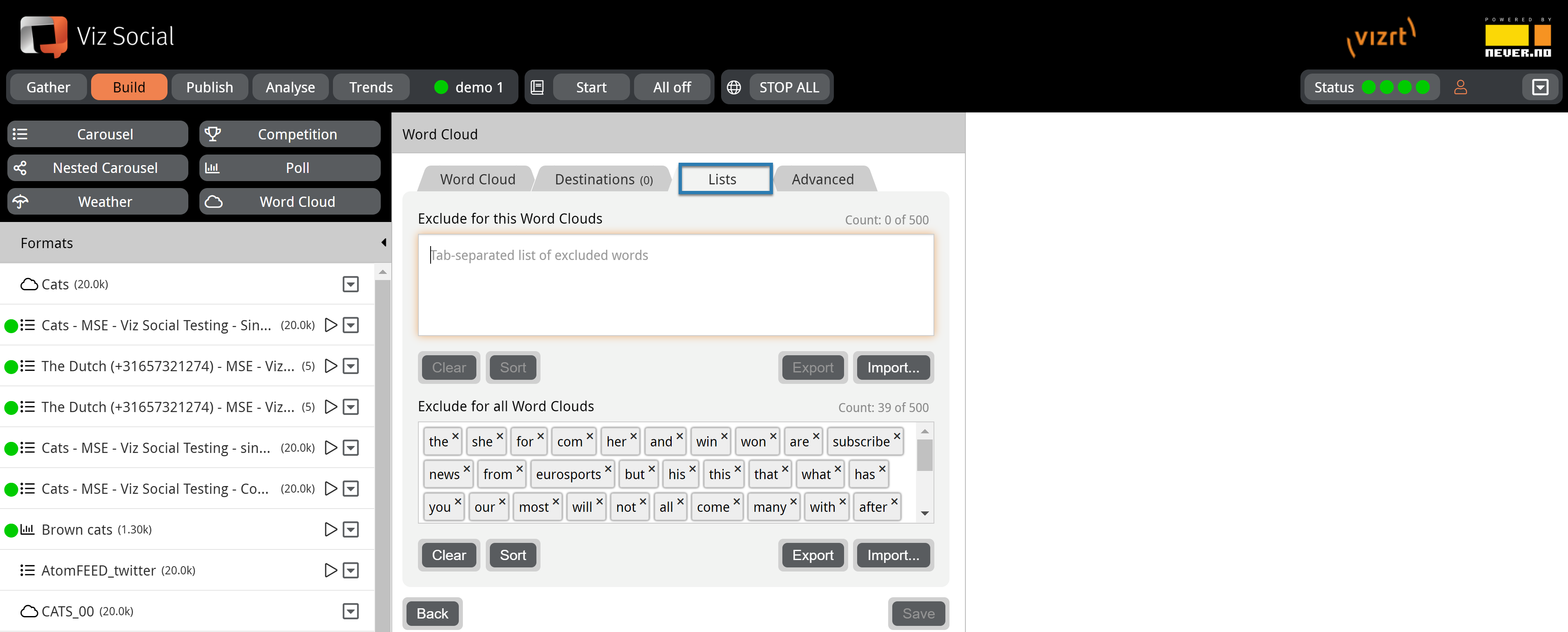Click the Nested Carousel format icon
This screenshot has width=1568, height=632.
[x=23, y=167]
